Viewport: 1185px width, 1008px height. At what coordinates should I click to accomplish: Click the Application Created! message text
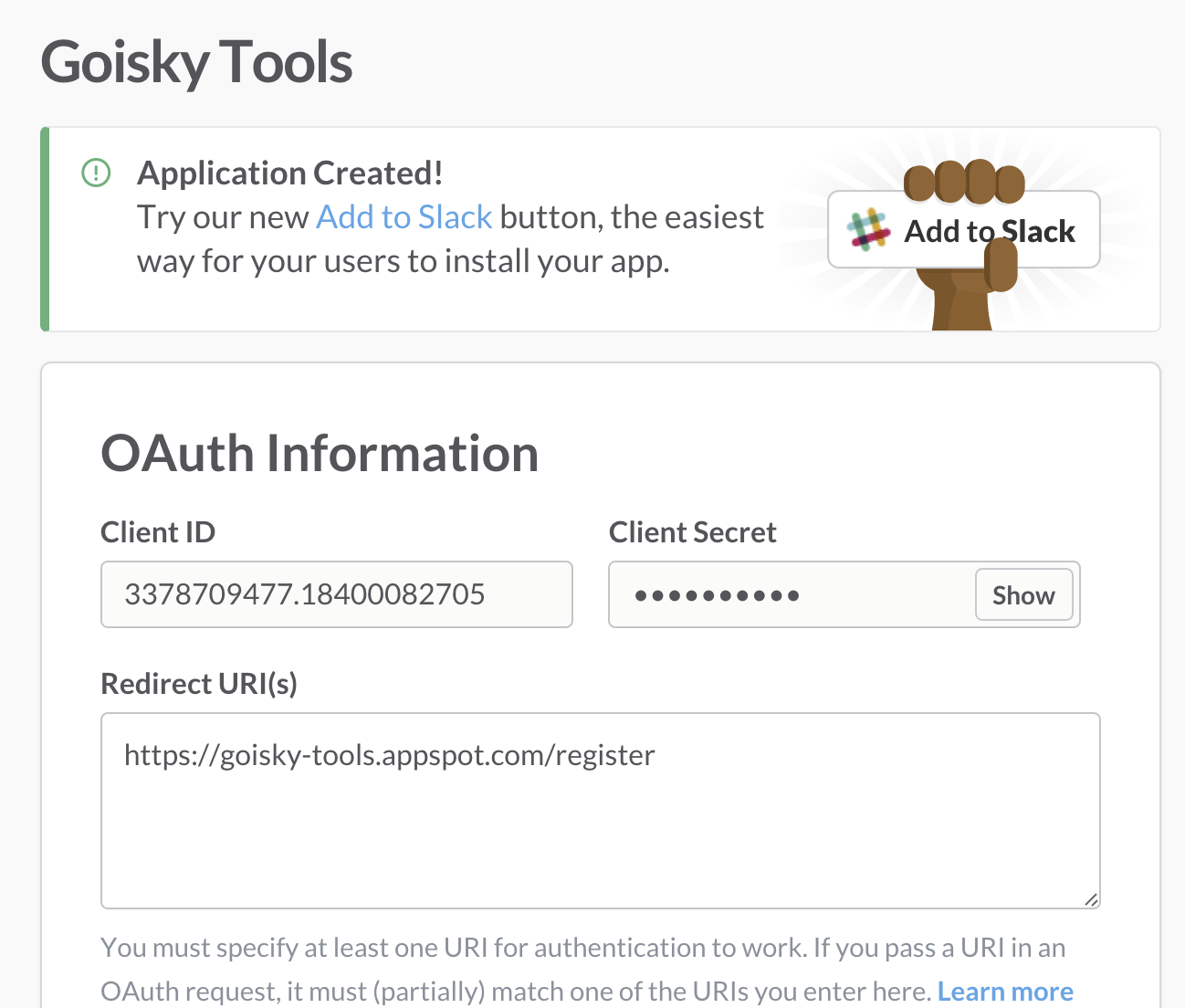pyautogui.click(x=290, y=173)
